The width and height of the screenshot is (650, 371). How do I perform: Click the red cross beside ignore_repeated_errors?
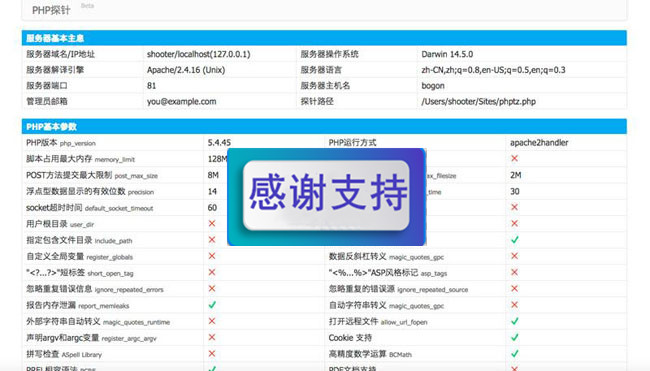[x=212, y=289]
